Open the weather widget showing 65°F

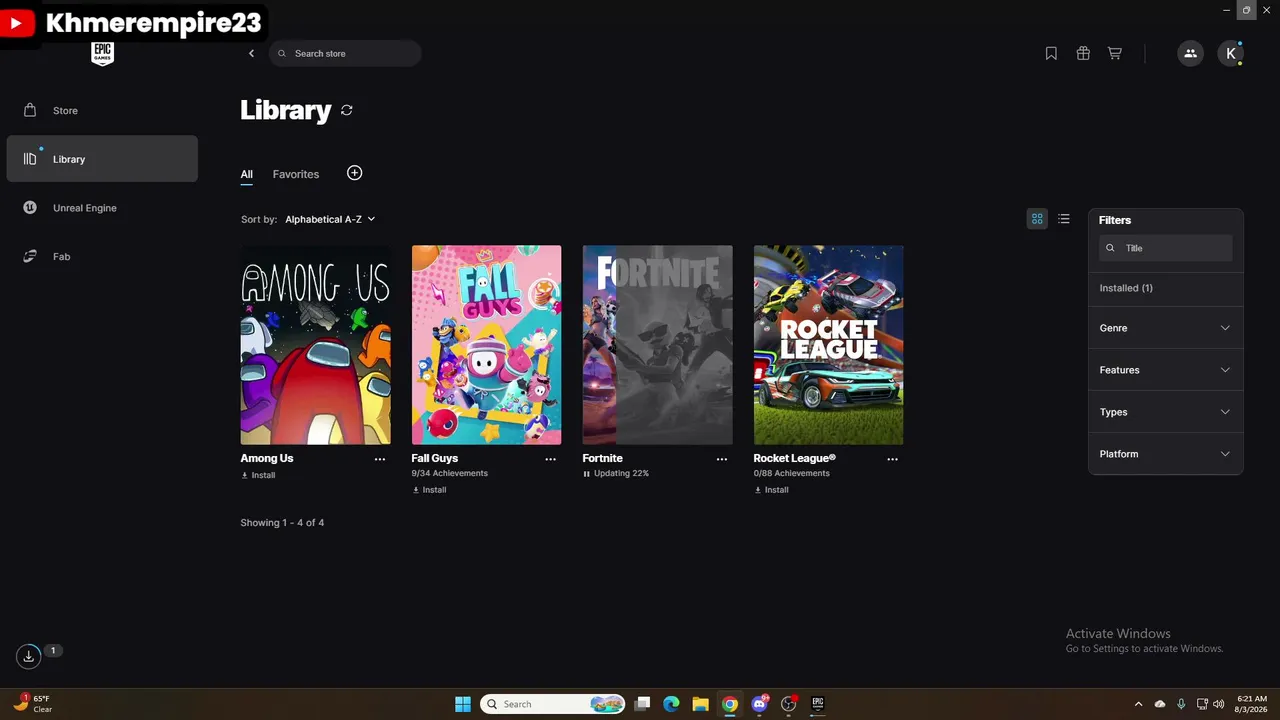pos(33,704)
